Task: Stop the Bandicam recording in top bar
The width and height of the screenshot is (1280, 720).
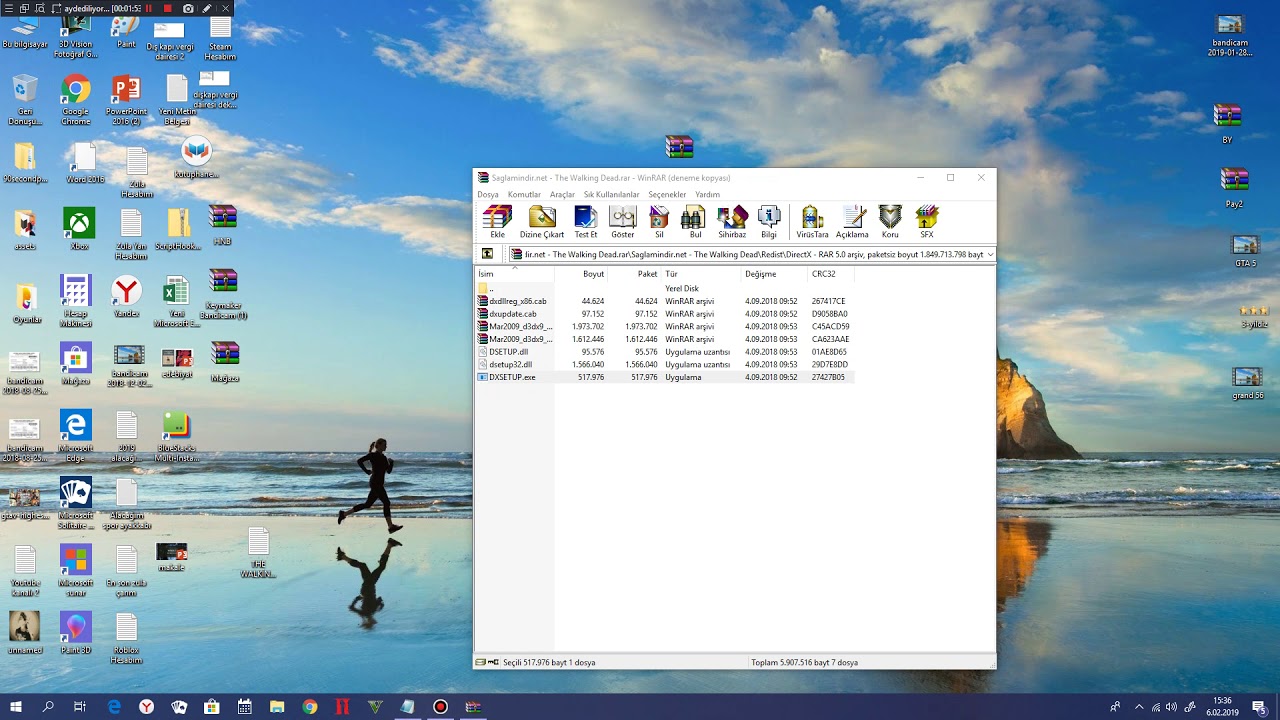Action: click(x=168, y=8)
